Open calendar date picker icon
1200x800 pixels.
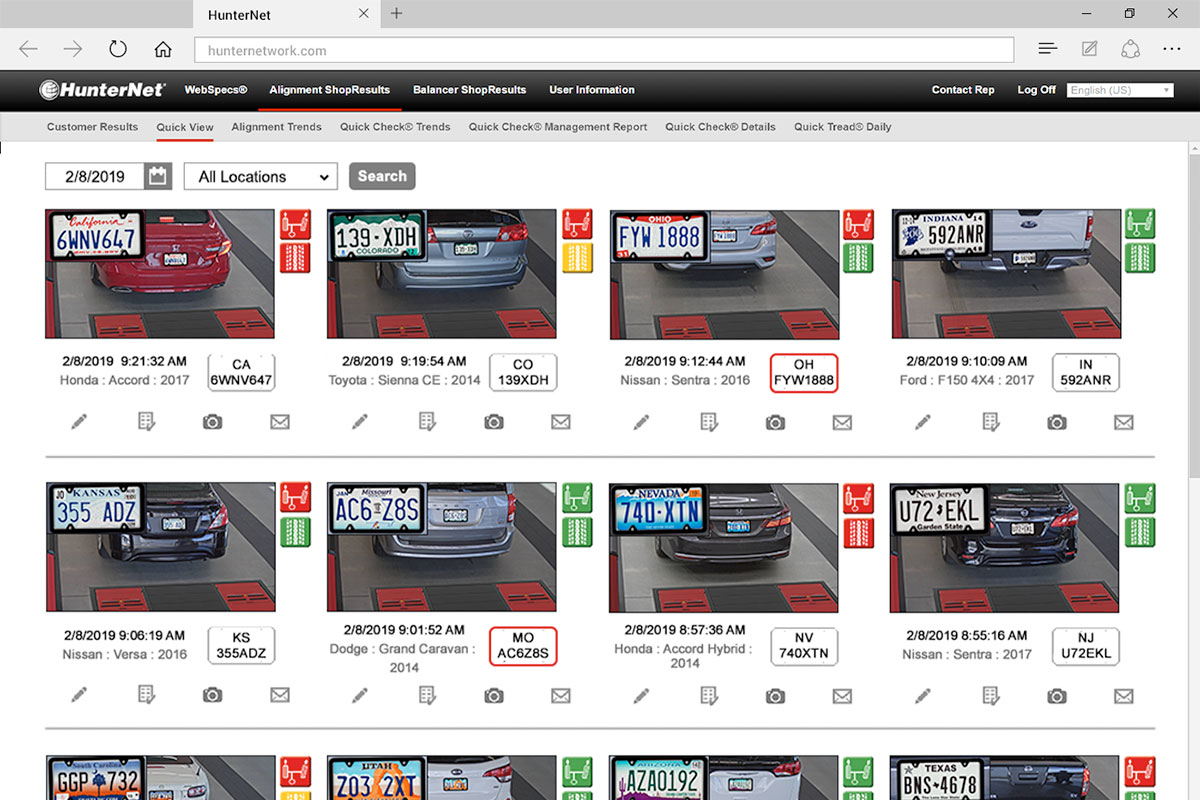pyautogui.click(x=157, y=176)
